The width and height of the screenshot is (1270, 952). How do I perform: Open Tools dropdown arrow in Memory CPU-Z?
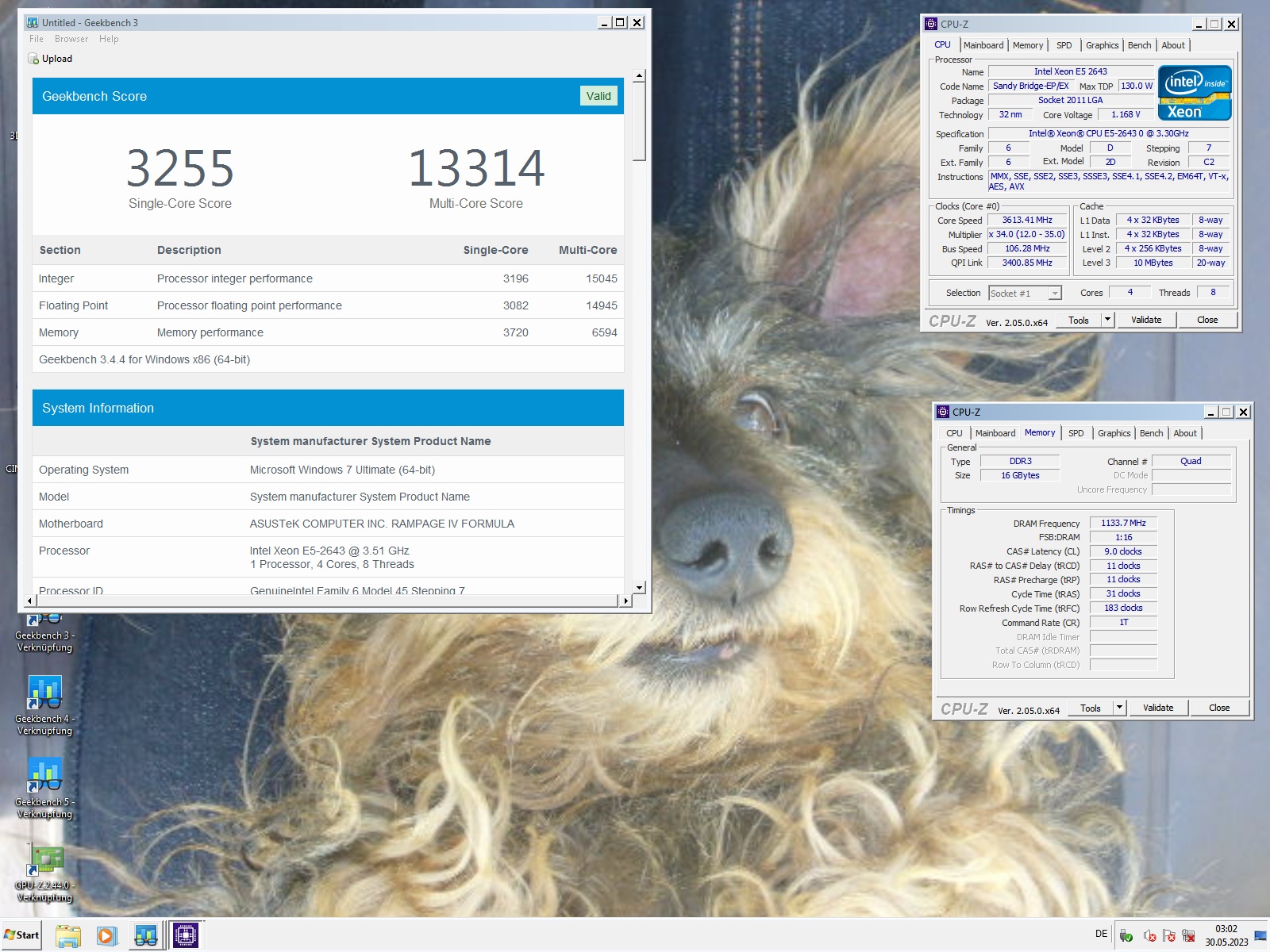(1119, 708)
